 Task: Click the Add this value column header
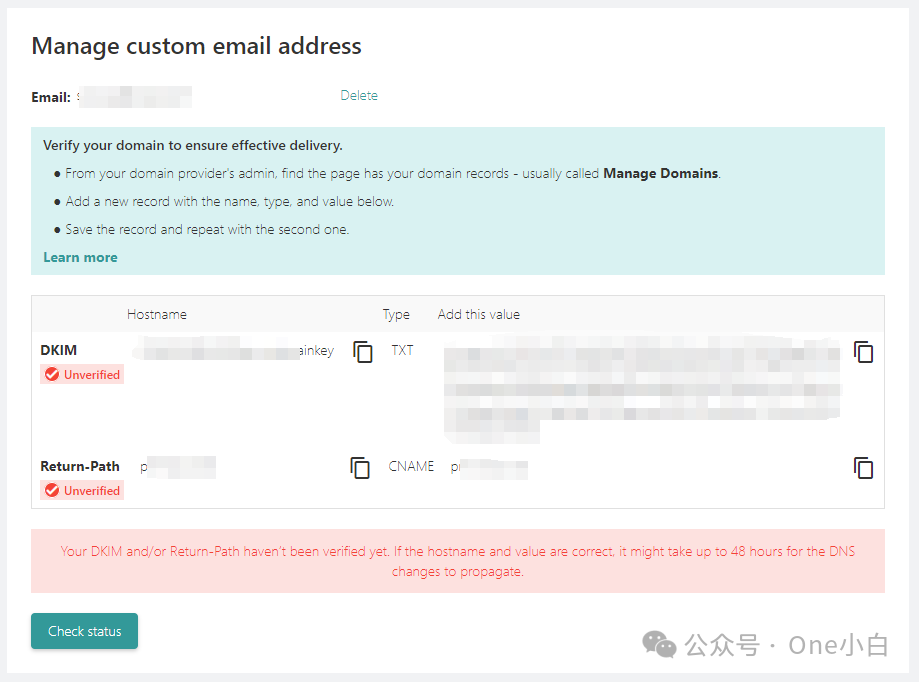pyautogui.click(x=478, y=315)
